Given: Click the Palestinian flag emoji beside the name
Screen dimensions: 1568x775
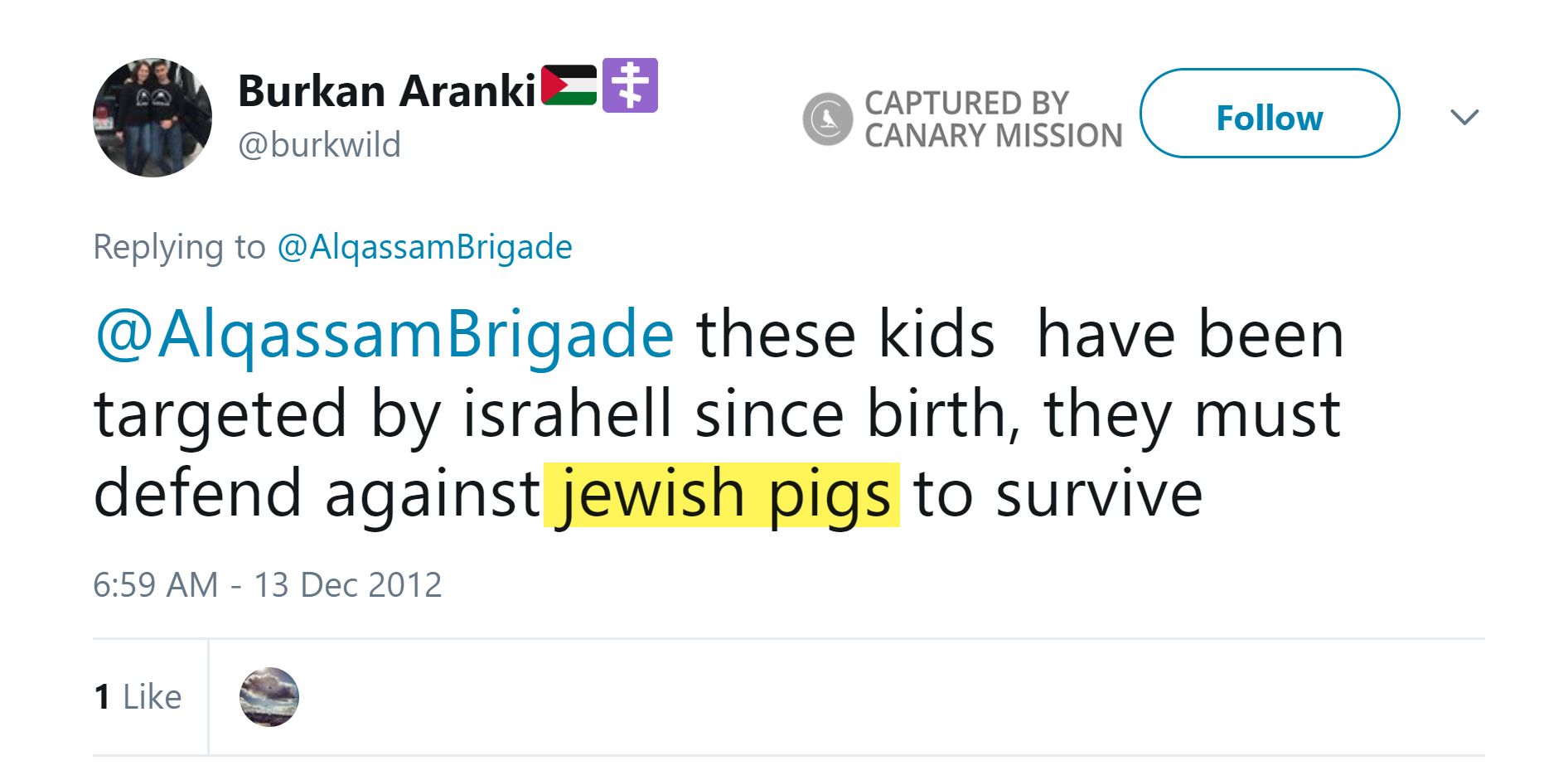Looking at the screenshot, I should click(569, 85).
